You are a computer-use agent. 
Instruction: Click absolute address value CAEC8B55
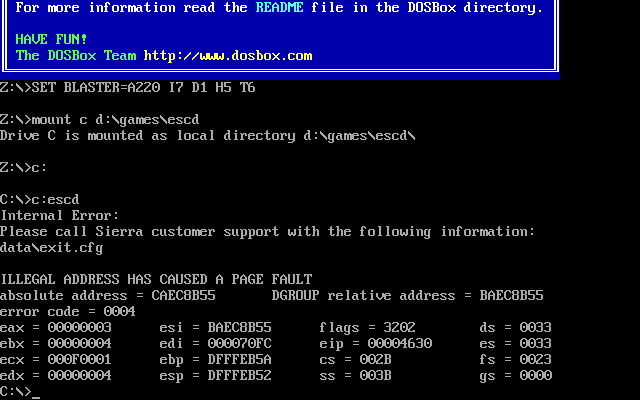[184, 296]
